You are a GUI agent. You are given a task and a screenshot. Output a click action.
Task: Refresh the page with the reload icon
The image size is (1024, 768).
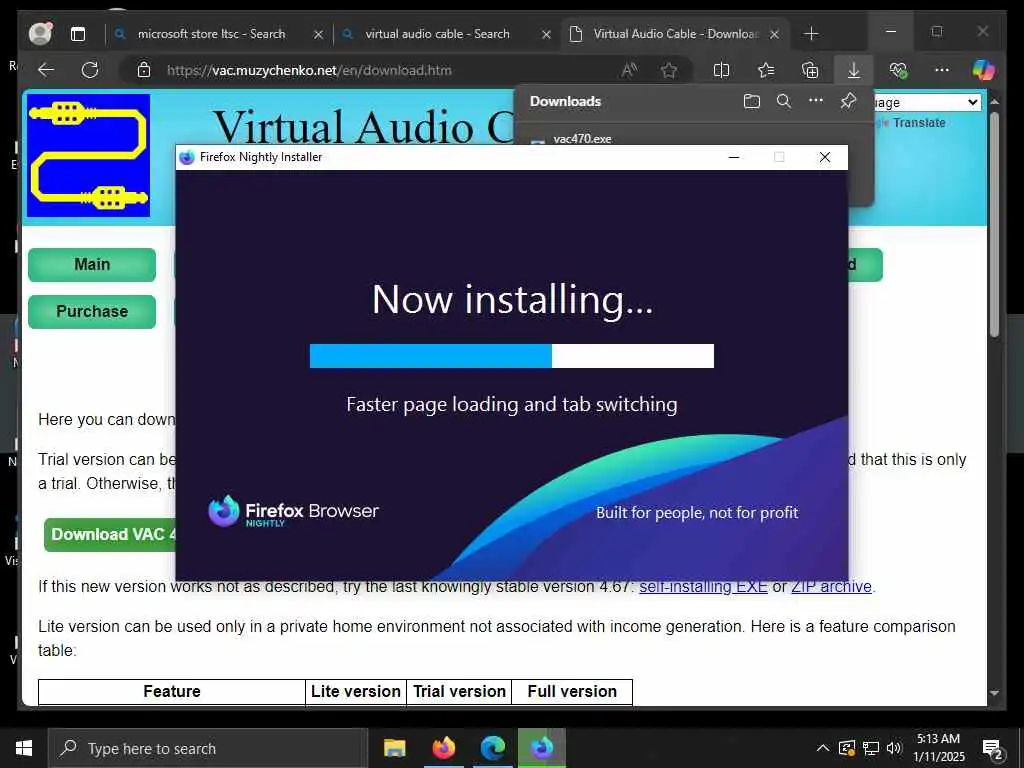click(x=89, y=70)
